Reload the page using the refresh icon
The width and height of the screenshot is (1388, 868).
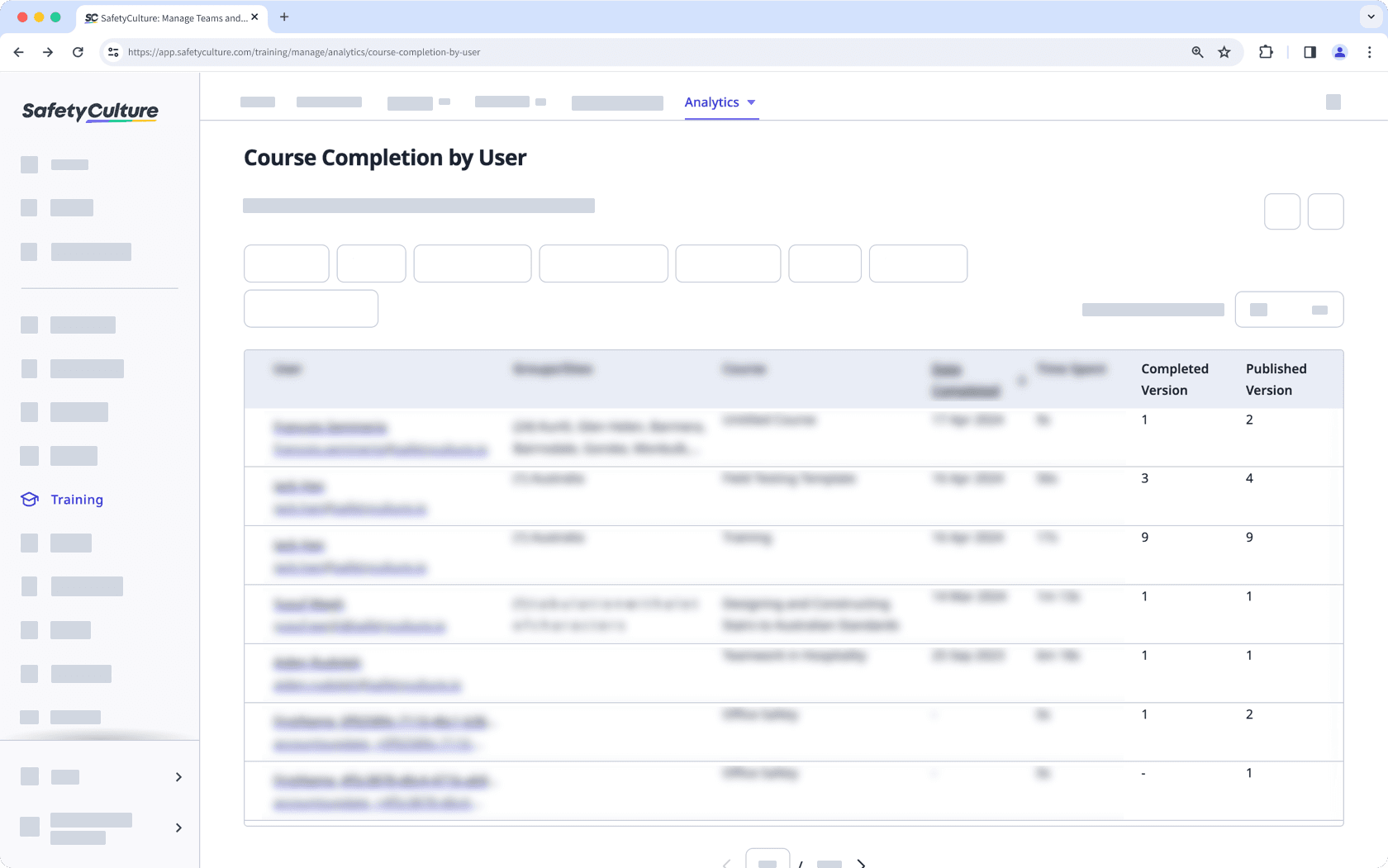coord(78,51)
